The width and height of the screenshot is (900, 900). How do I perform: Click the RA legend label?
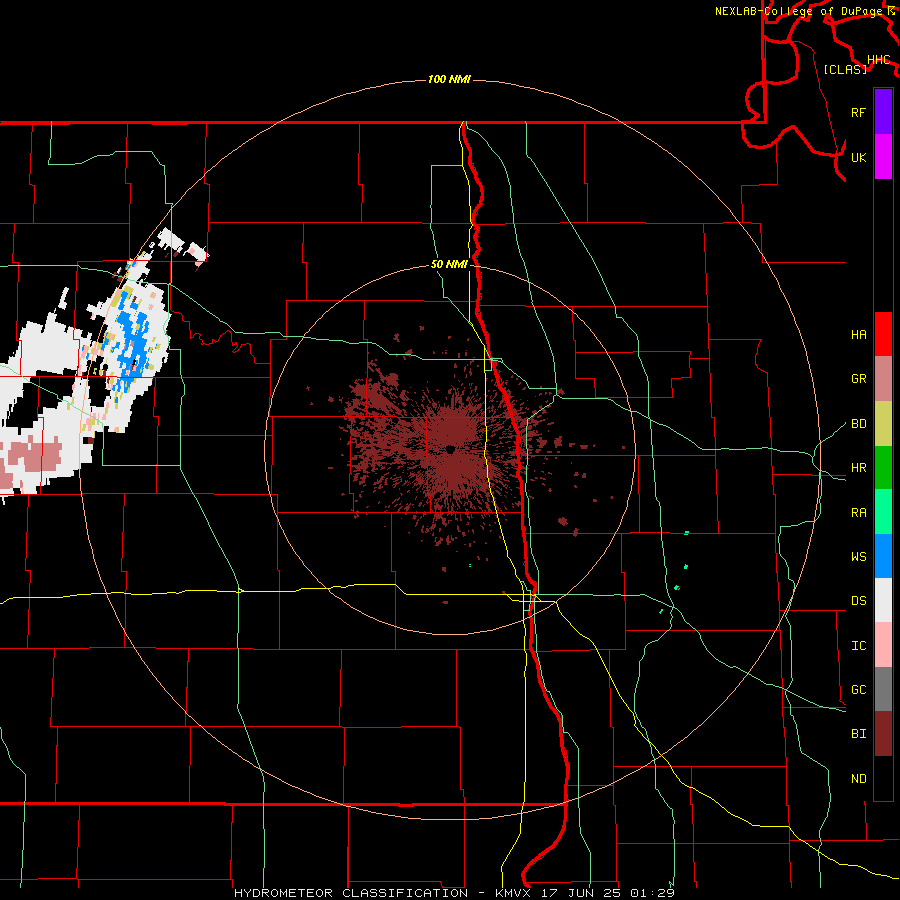858,513
